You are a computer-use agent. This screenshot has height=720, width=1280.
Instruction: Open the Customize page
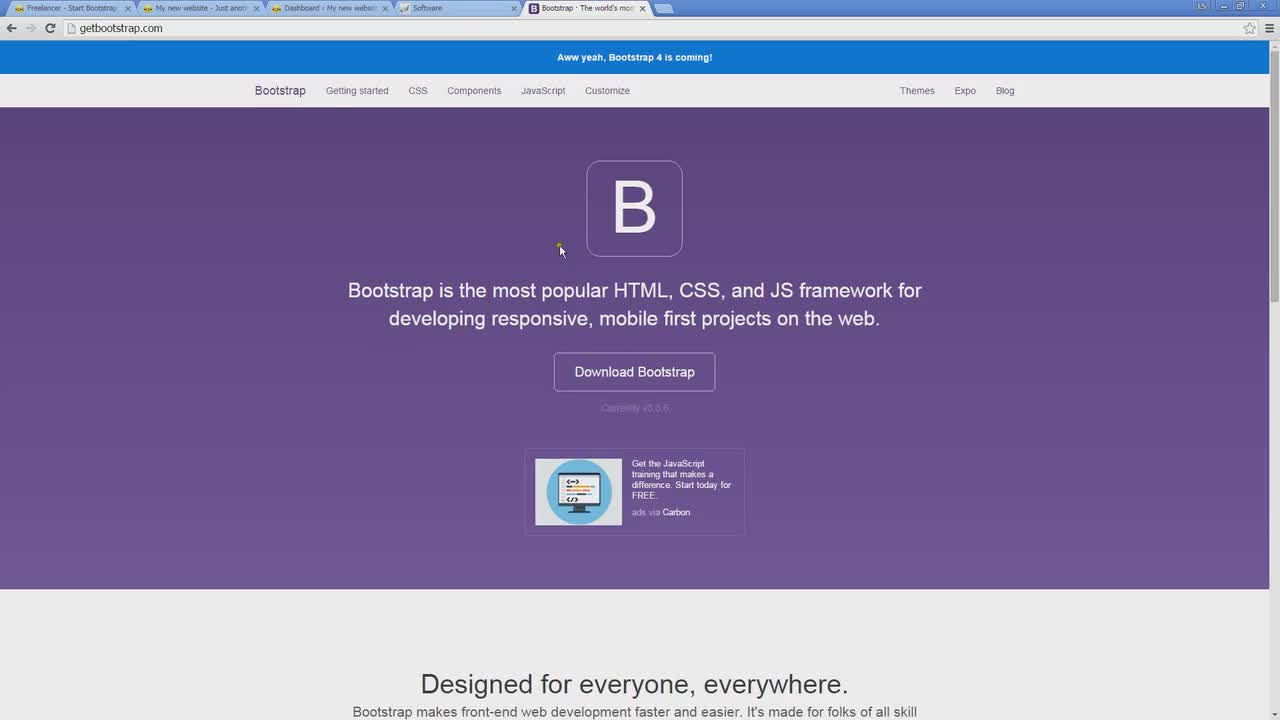tap(607, 91)
